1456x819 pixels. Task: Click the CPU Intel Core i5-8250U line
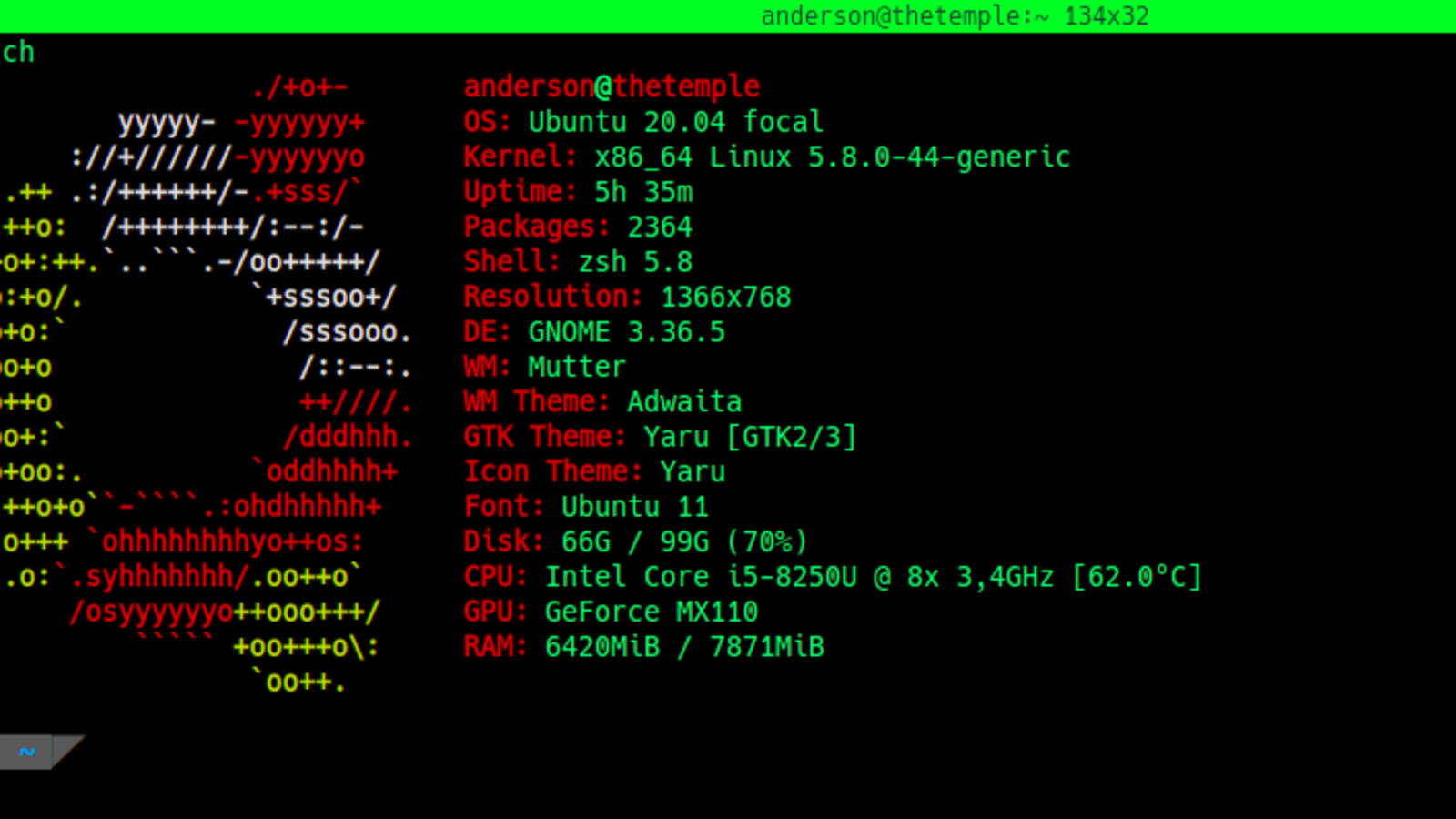834,577
